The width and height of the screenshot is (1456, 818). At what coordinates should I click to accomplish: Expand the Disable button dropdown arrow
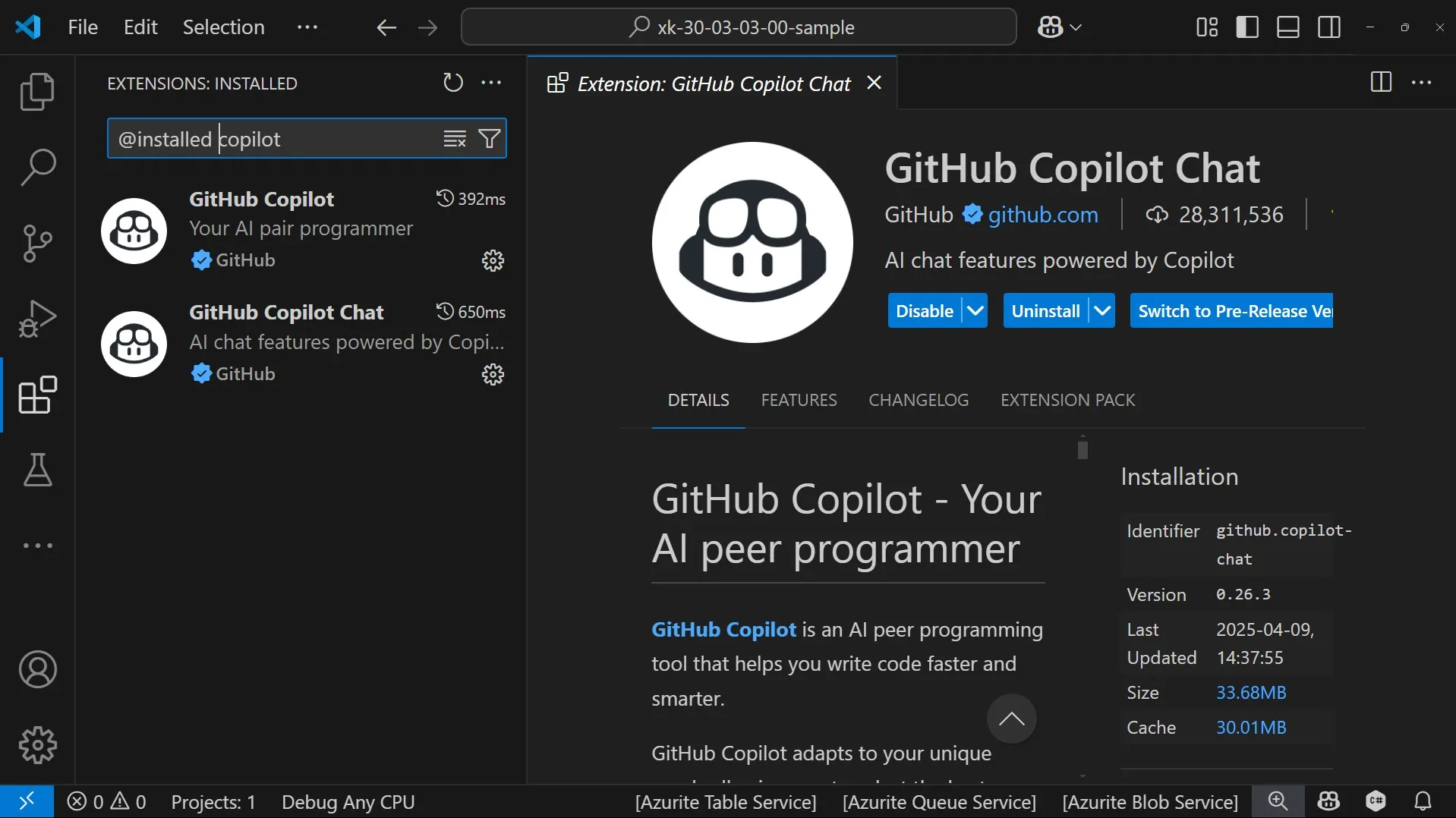(x=975, y=311)
